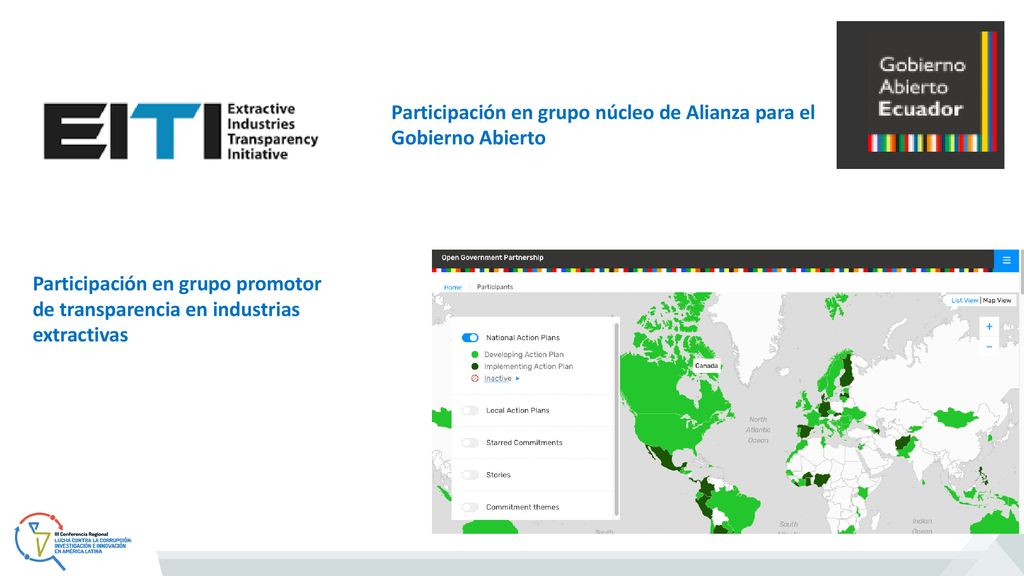The height and width of the screenshot is (576, 1024).
Task: Click the Indian Ocean map label
Action: click(922, 526)
